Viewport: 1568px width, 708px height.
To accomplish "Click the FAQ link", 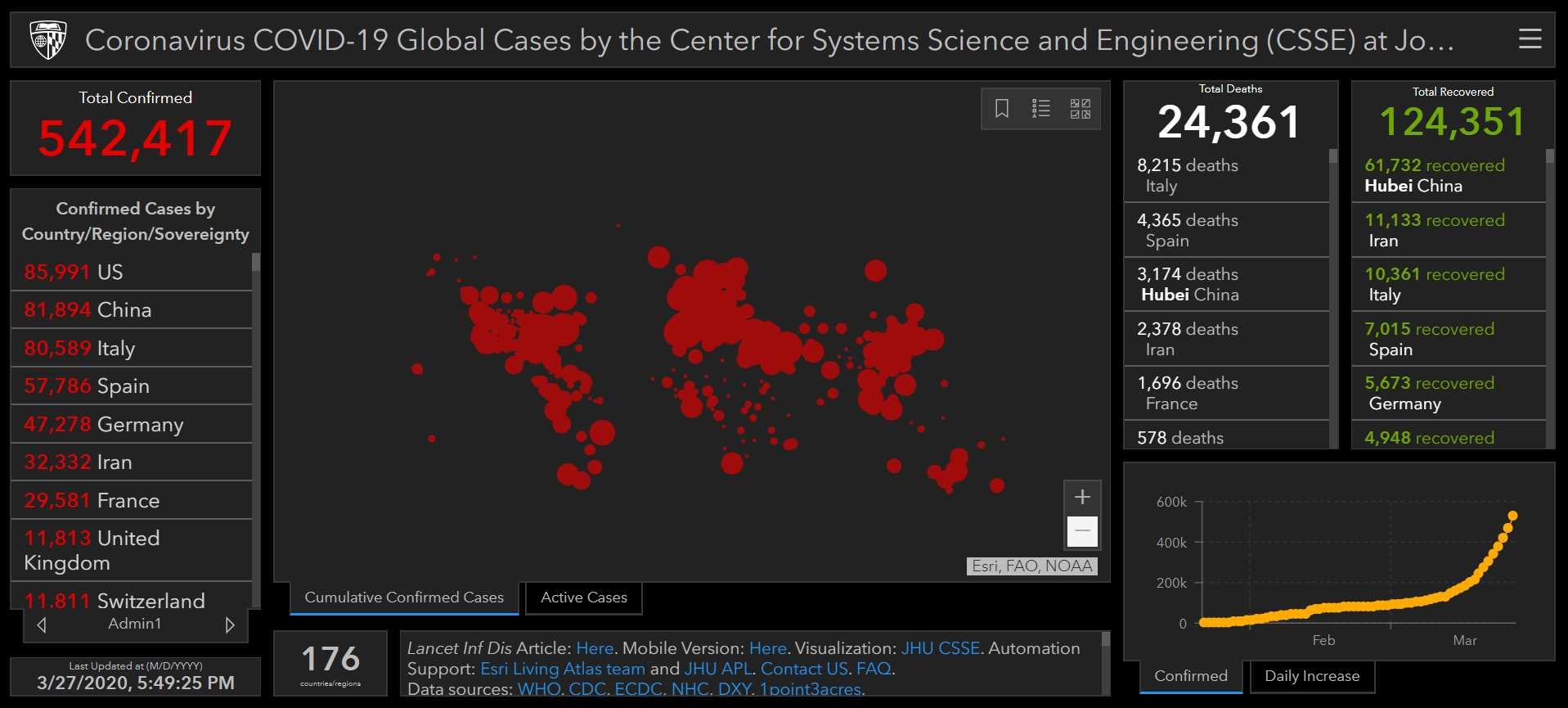I will tap(873, 669).
